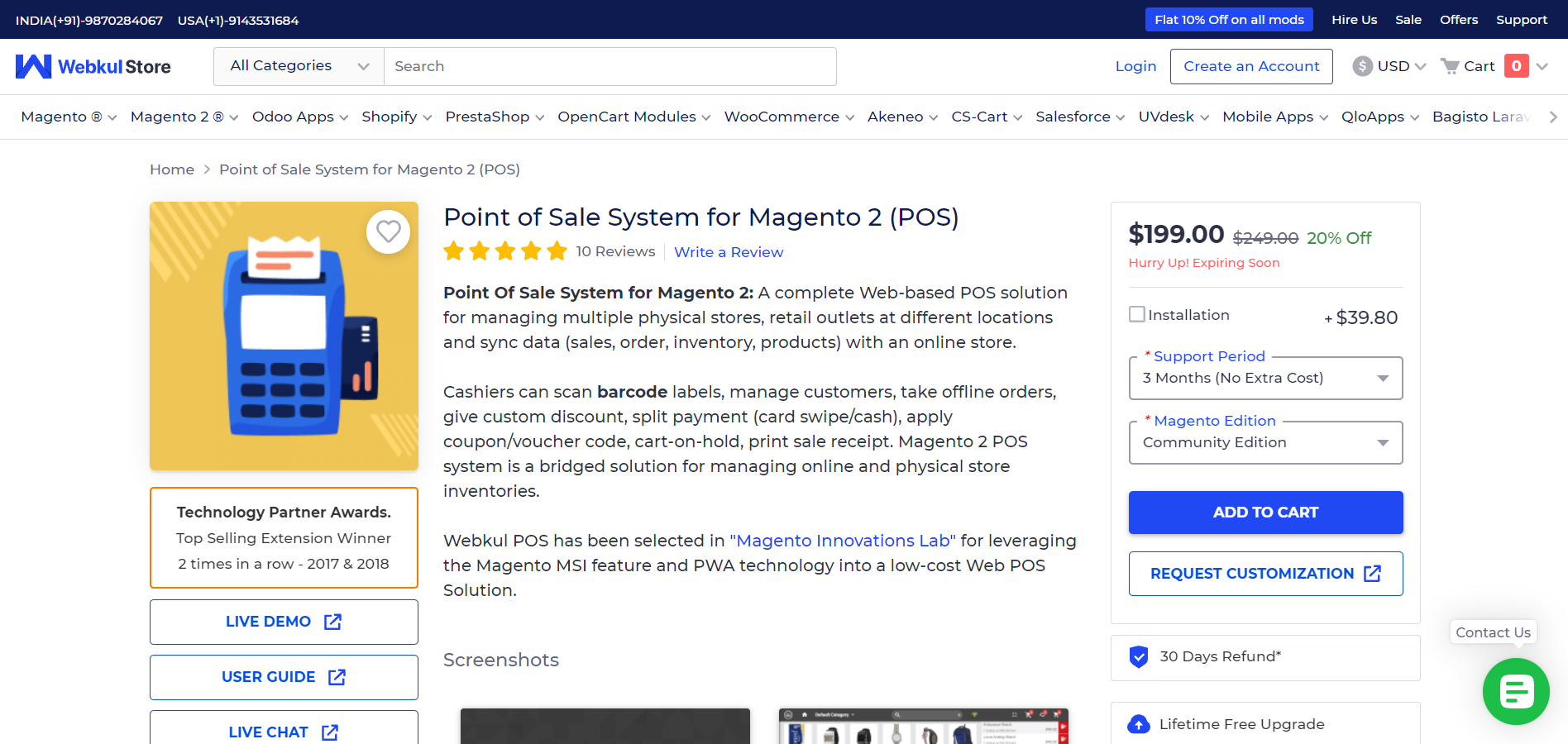Click the Contact Us tooltip label
The image size is (1568, 744).
tap(1493, 632)
